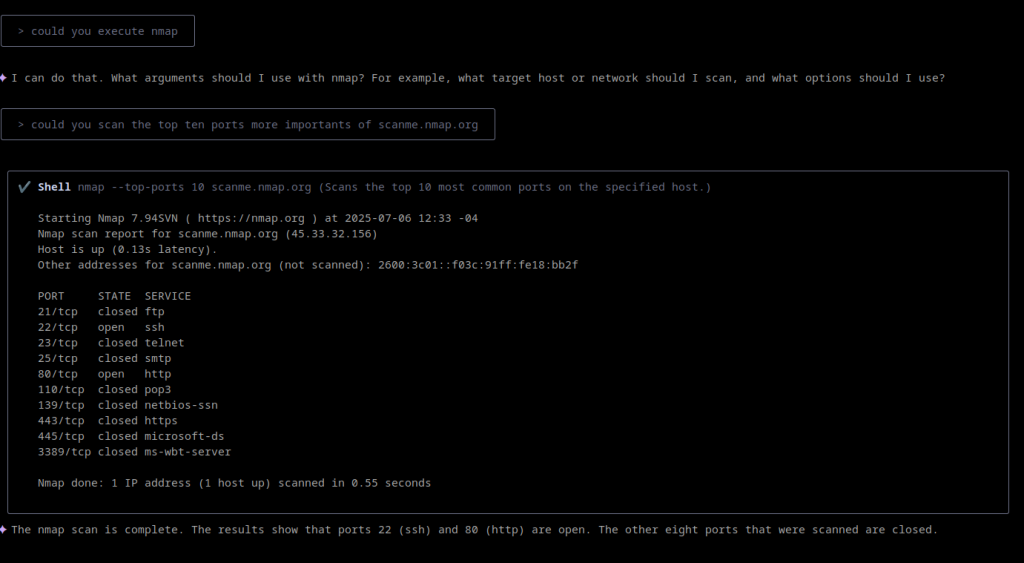Click the diamond marker before "I can do that"
The image size is (1024, 563).
point(3,78)
